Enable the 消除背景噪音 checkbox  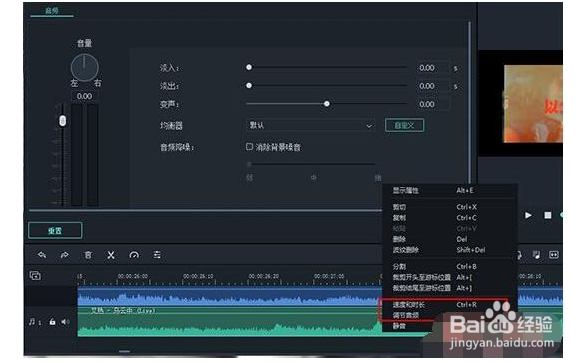pyautogui.click(x=249, y=147)
